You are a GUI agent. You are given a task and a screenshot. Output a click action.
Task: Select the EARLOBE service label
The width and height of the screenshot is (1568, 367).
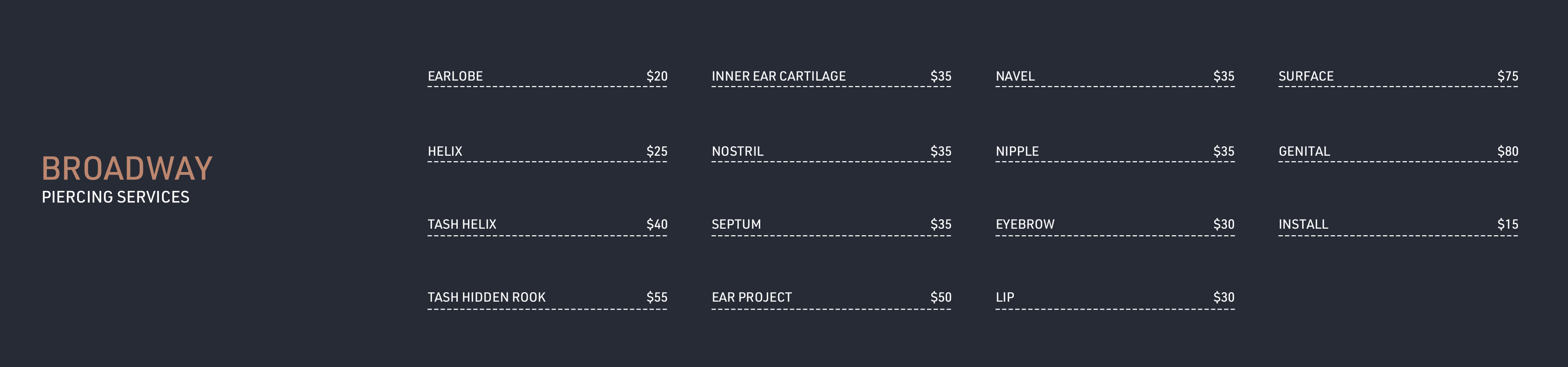[455, 76]
